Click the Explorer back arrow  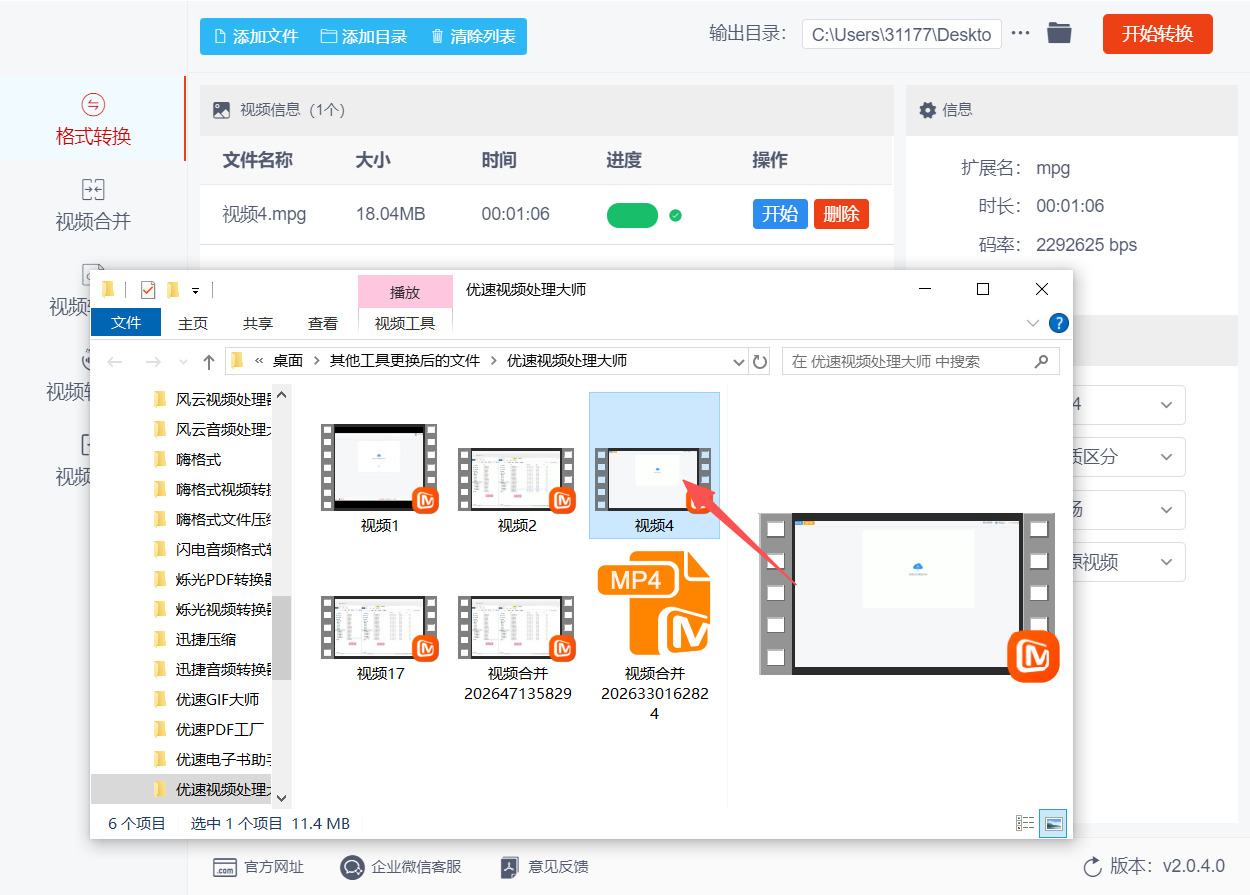[115, 361]
